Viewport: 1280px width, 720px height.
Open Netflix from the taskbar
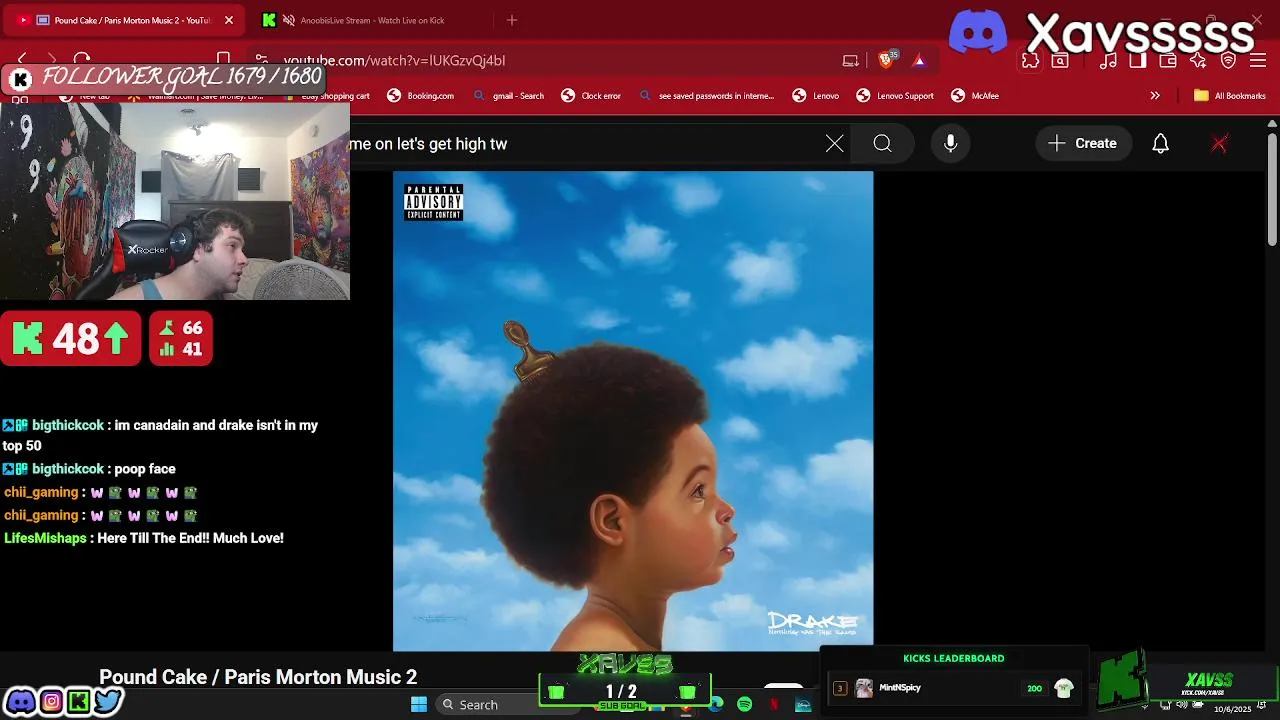(x=773, y=705)
